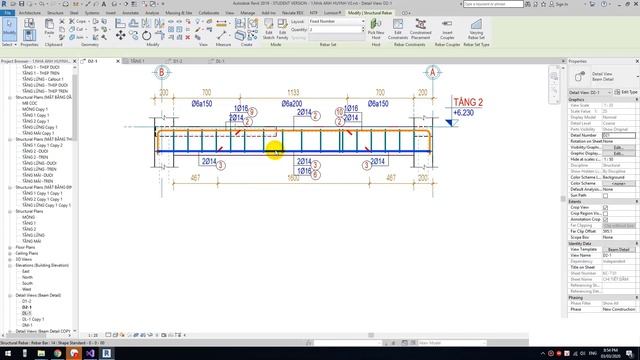
Task: Open the Massing & Site ribbon tab
Action: (179, 13)
